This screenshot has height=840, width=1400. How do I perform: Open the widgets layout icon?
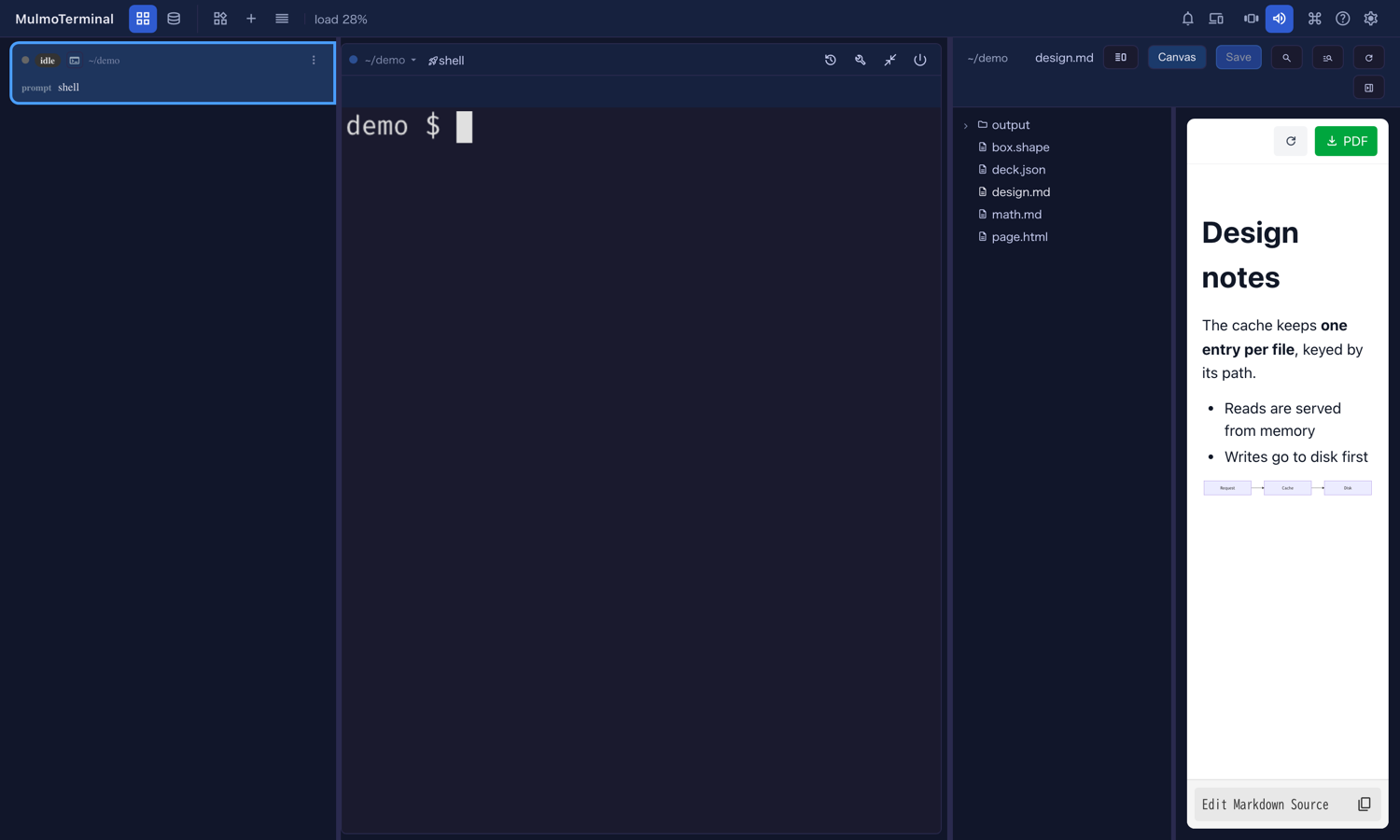click(x=220, y=19)
